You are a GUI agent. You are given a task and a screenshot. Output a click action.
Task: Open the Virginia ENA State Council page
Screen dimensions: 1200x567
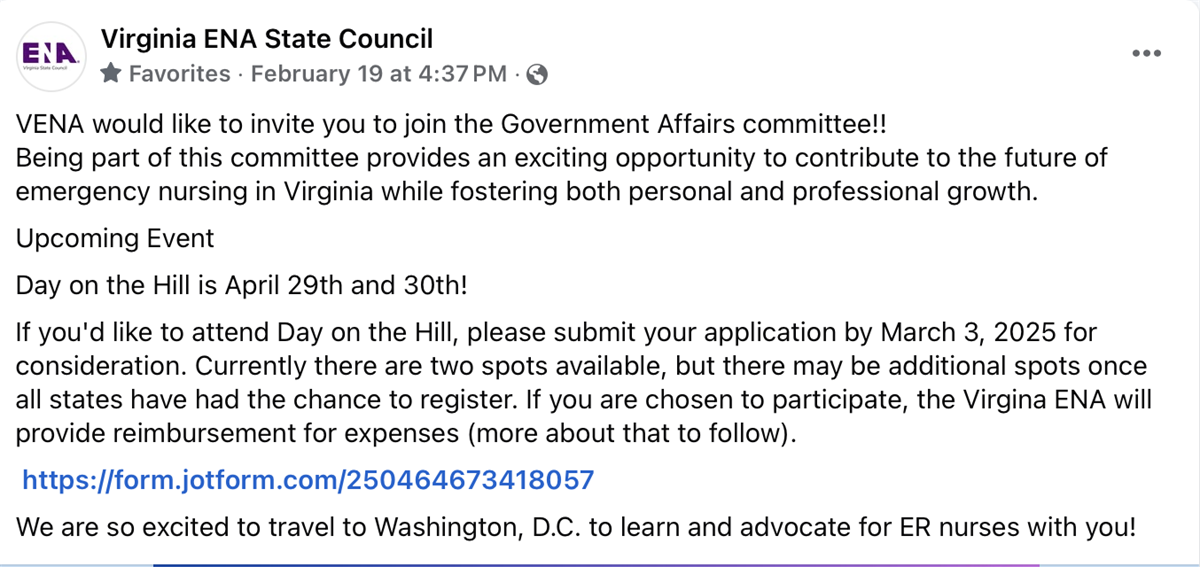pyautogui.click(x=267, y=39)
